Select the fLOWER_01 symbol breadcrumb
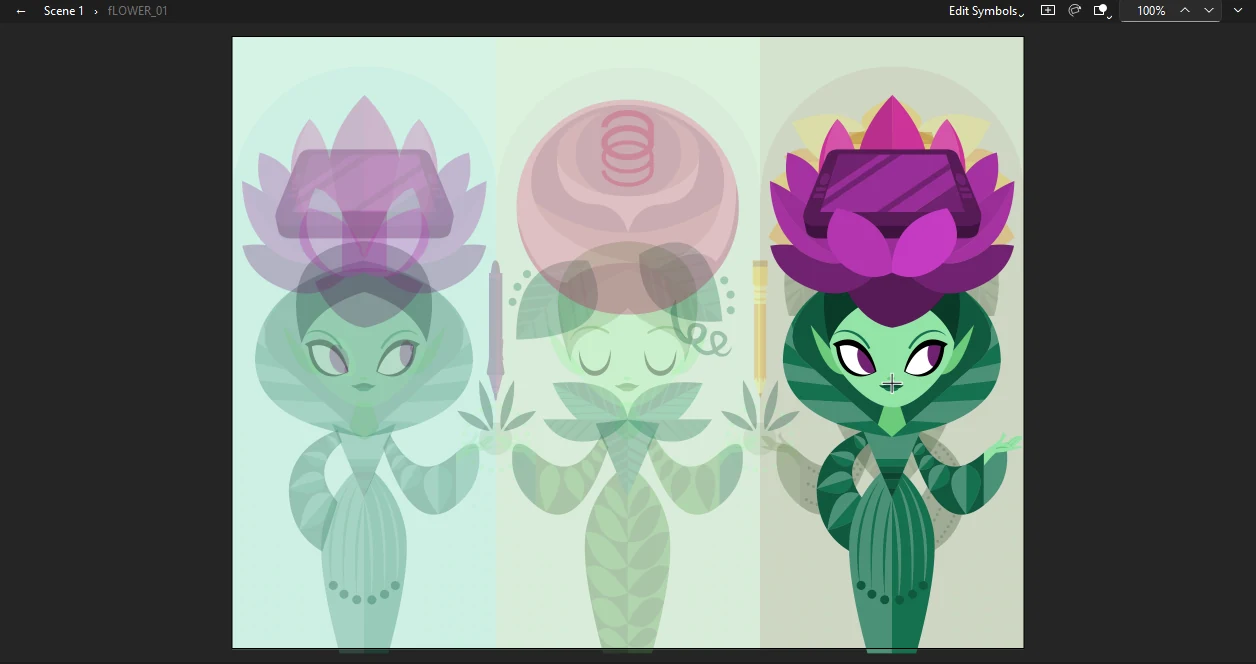 [138, 11]
